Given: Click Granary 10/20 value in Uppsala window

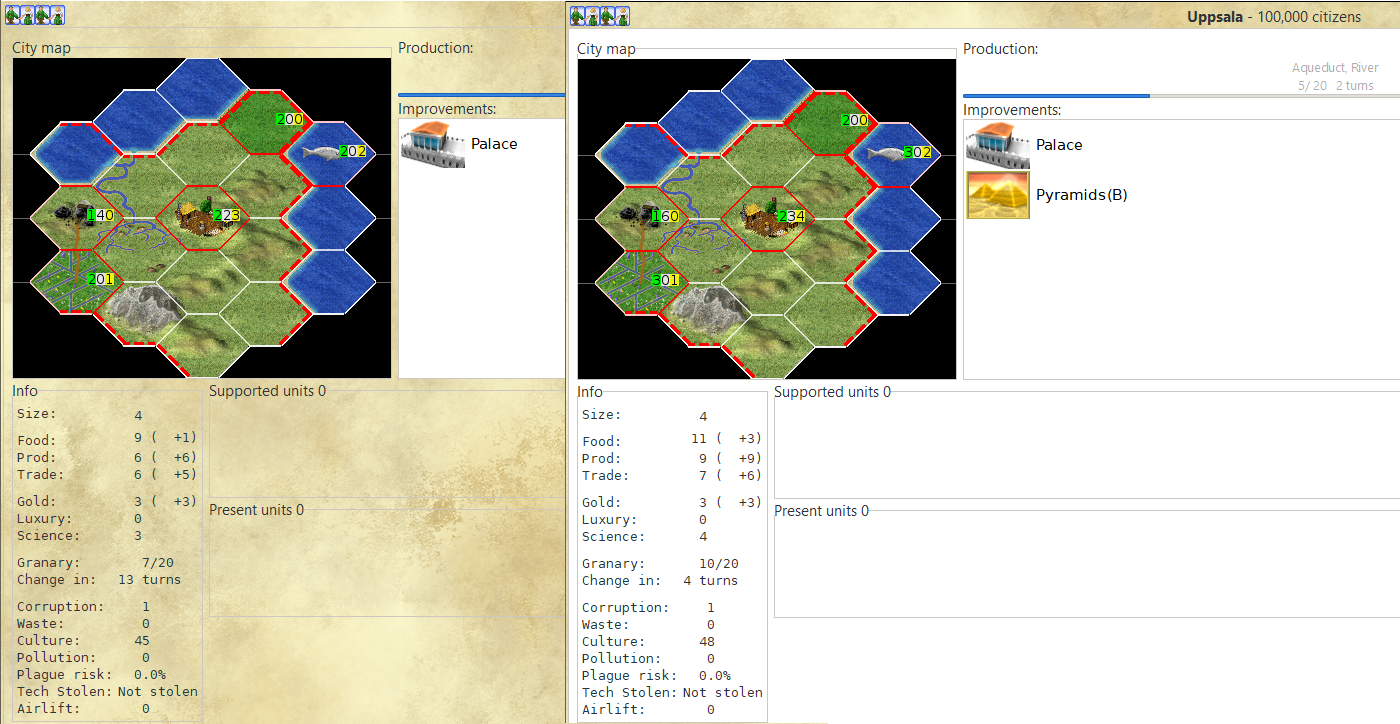Looking at the screenshot, I should pyautogui.click(x=720, y=564).
